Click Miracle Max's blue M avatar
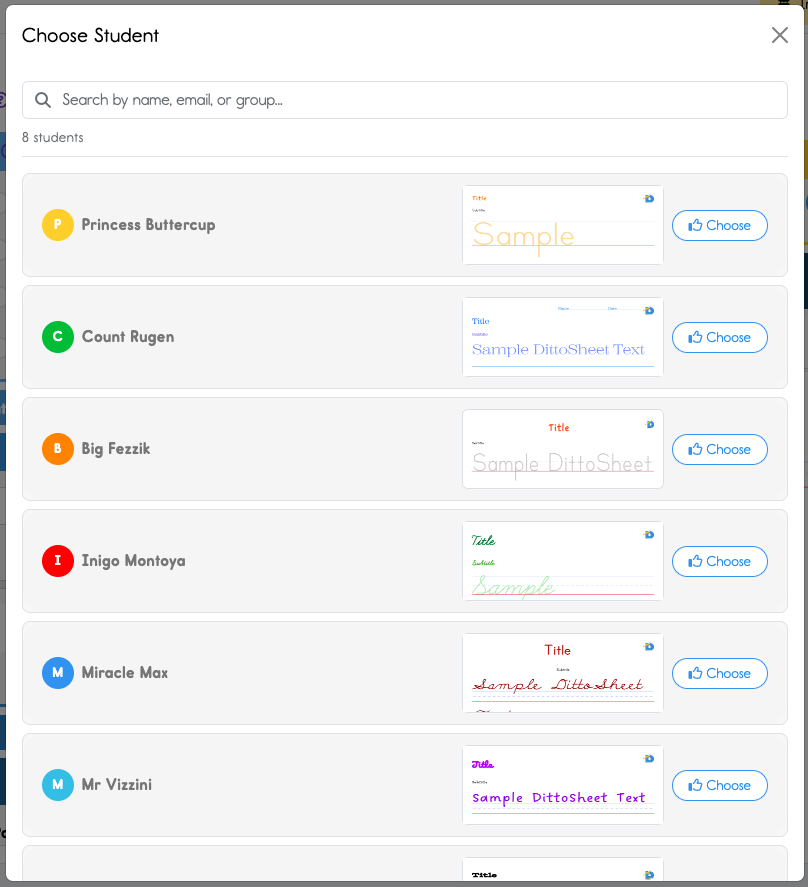This screenshot has width=808, height=887. (57, 673)
